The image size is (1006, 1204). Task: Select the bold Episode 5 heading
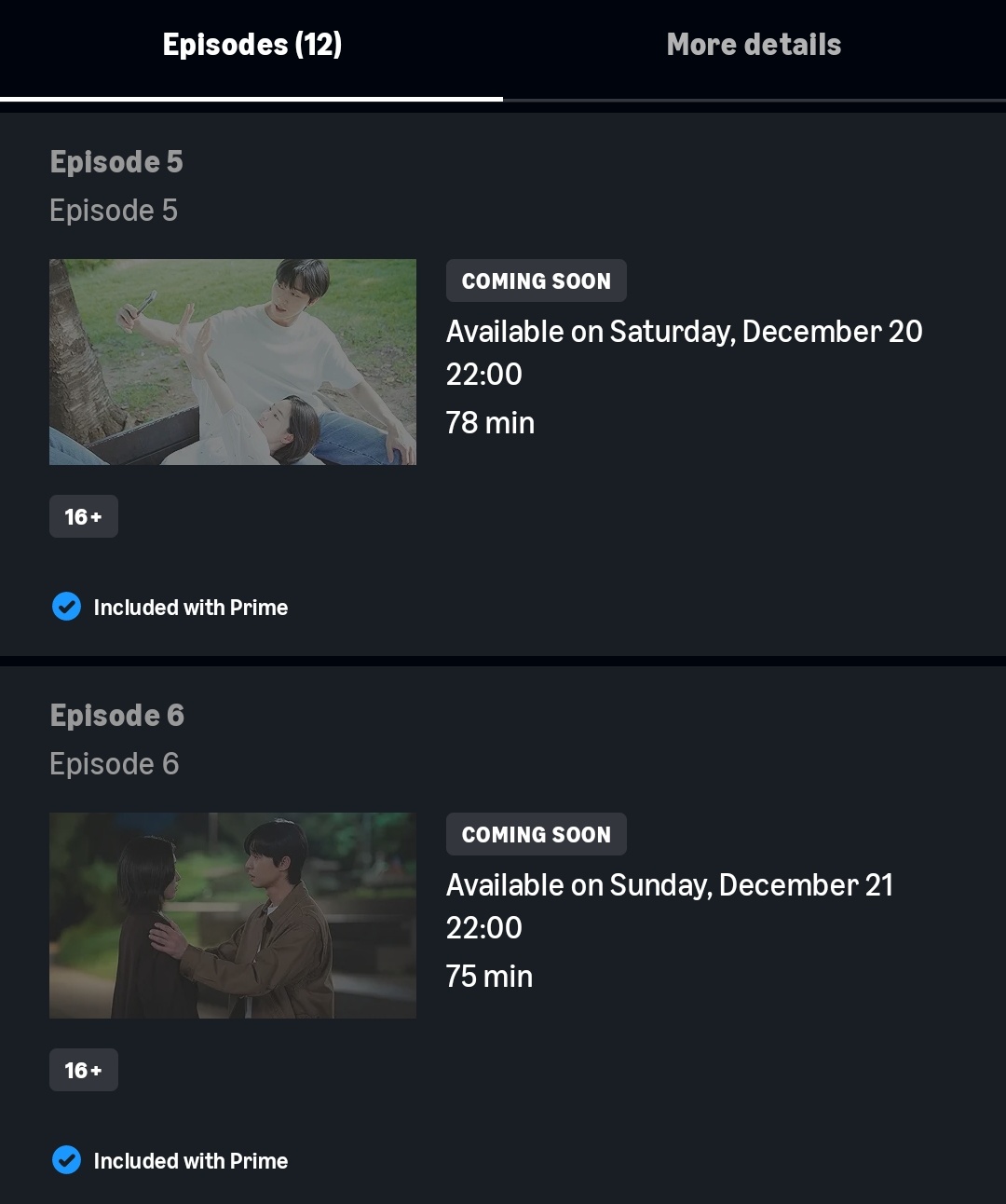116,162
